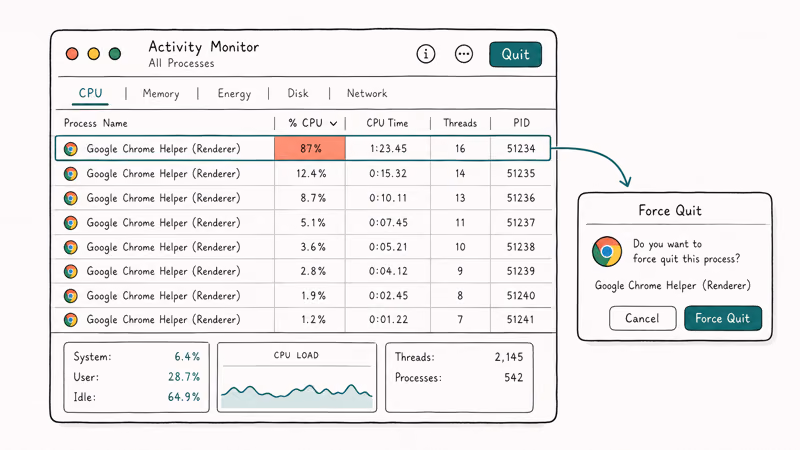The image size is (800, 450).
Task: Click the info (i) icon in toolbar
Action: [x=426, y=54]
